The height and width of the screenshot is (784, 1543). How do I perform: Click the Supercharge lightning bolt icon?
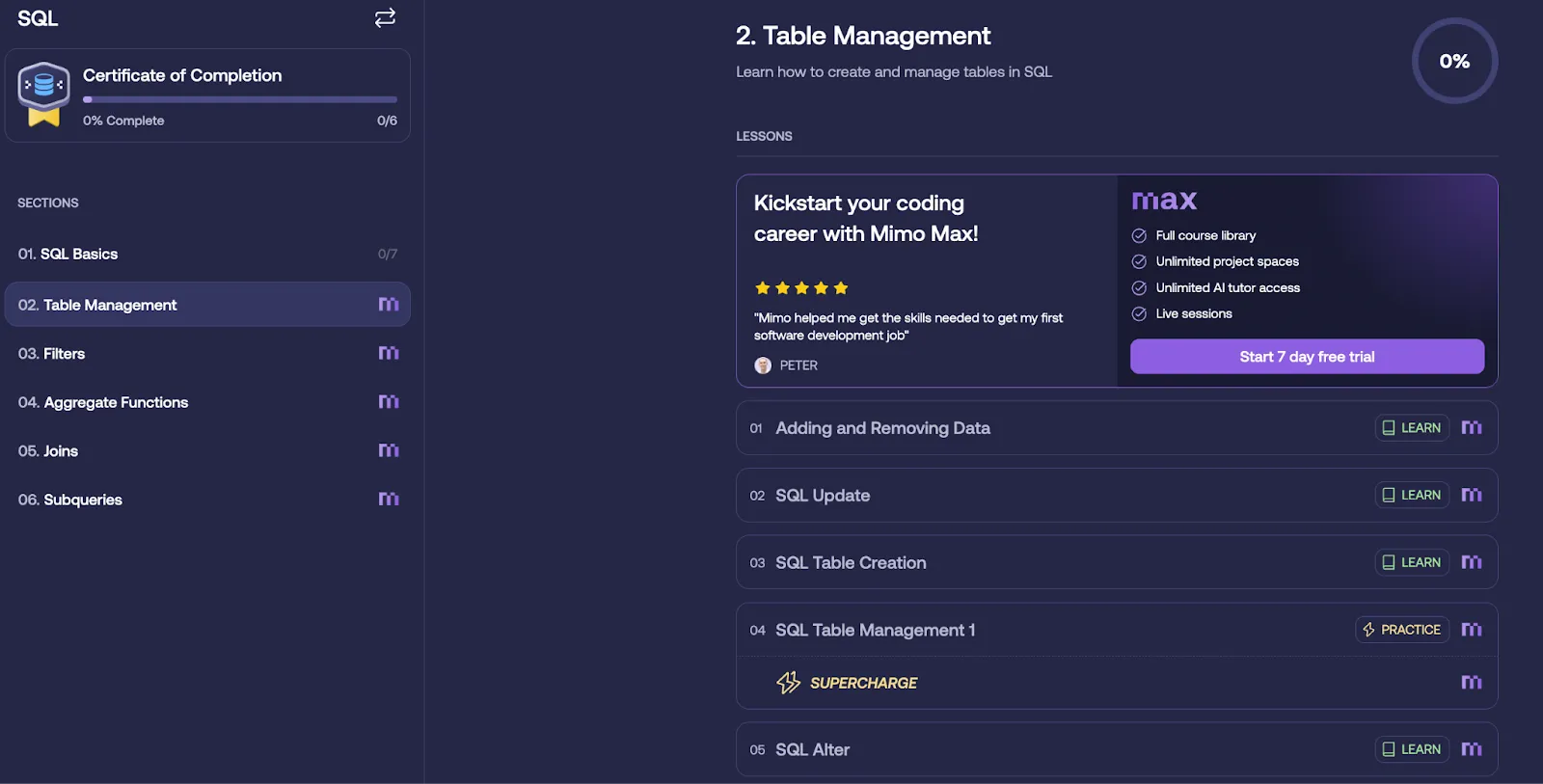(x=788, y=683)
